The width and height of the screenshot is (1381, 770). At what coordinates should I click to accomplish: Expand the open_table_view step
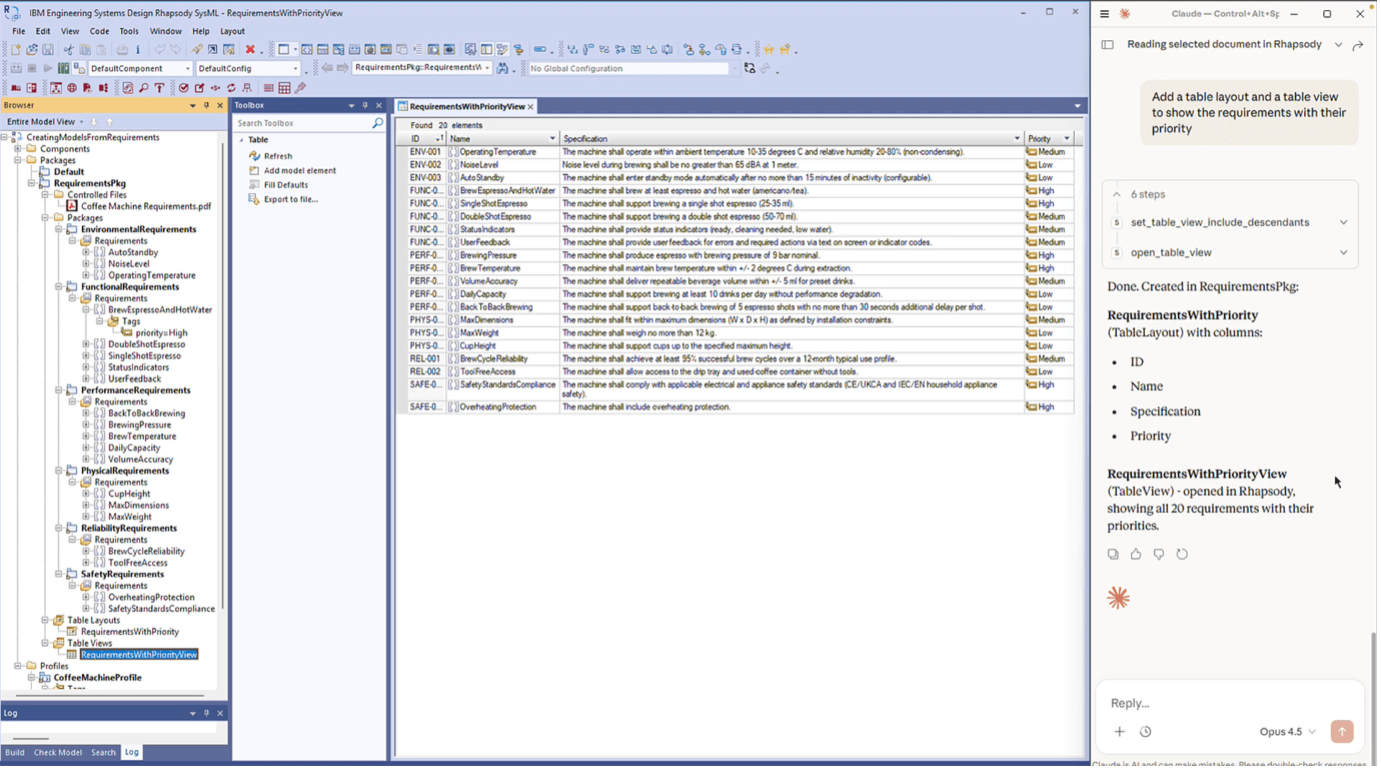[1343, 253]
